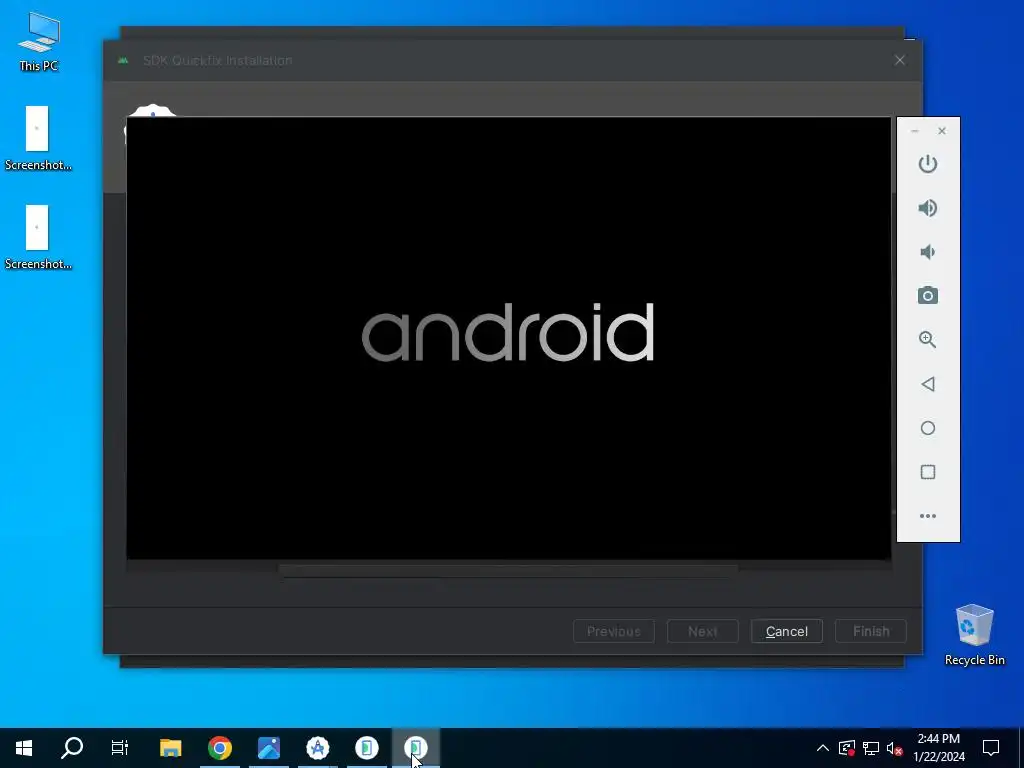Close the SDK Quickfix Installation dialog

click(899, 60)
